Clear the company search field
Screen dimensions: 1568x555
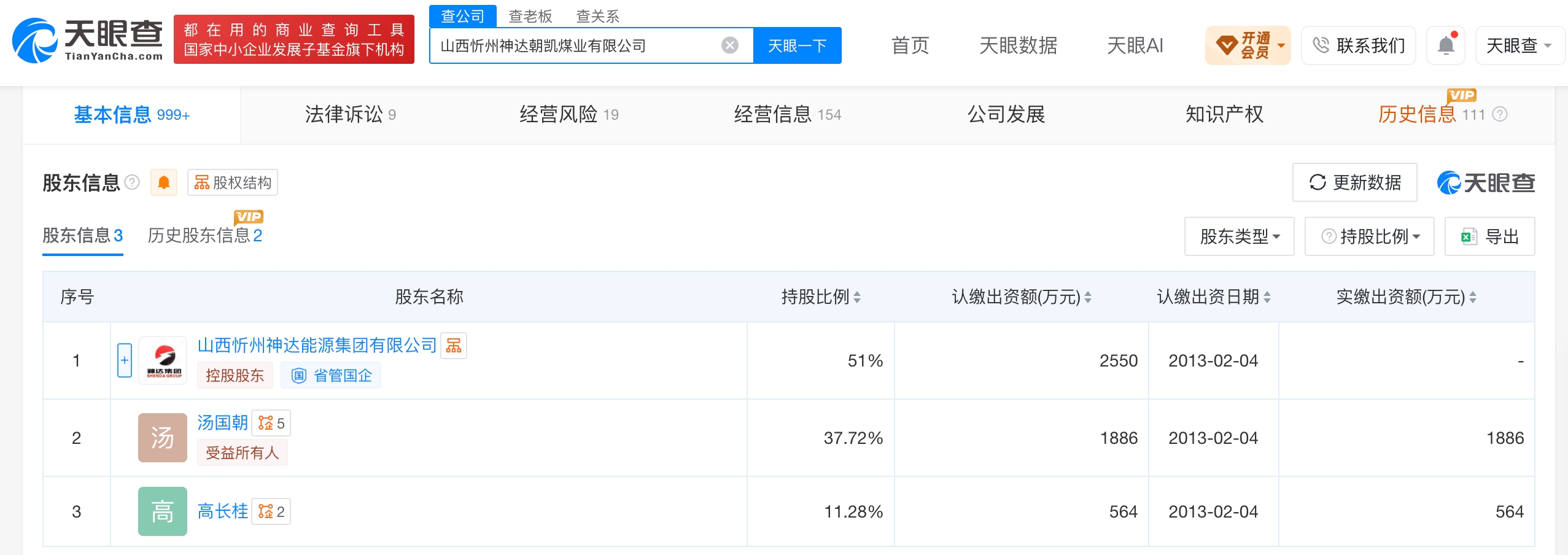[729, 45]
